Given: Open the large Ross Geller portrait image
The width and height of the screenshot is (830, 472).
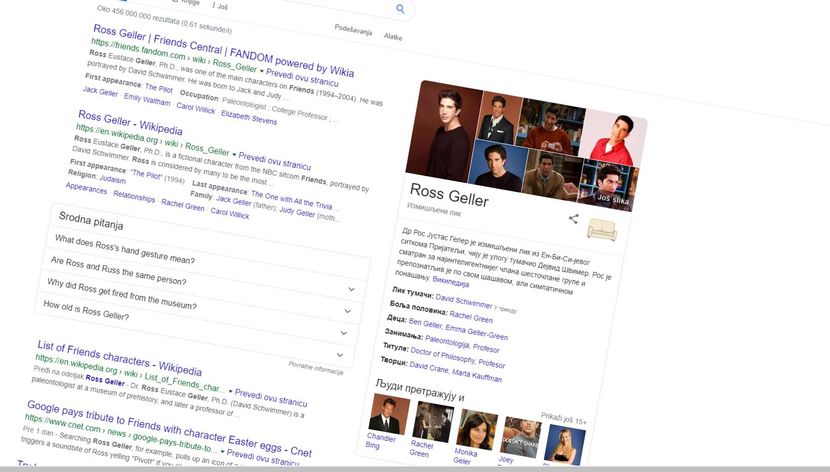Looking at the screenshot, I should (443, 133).
